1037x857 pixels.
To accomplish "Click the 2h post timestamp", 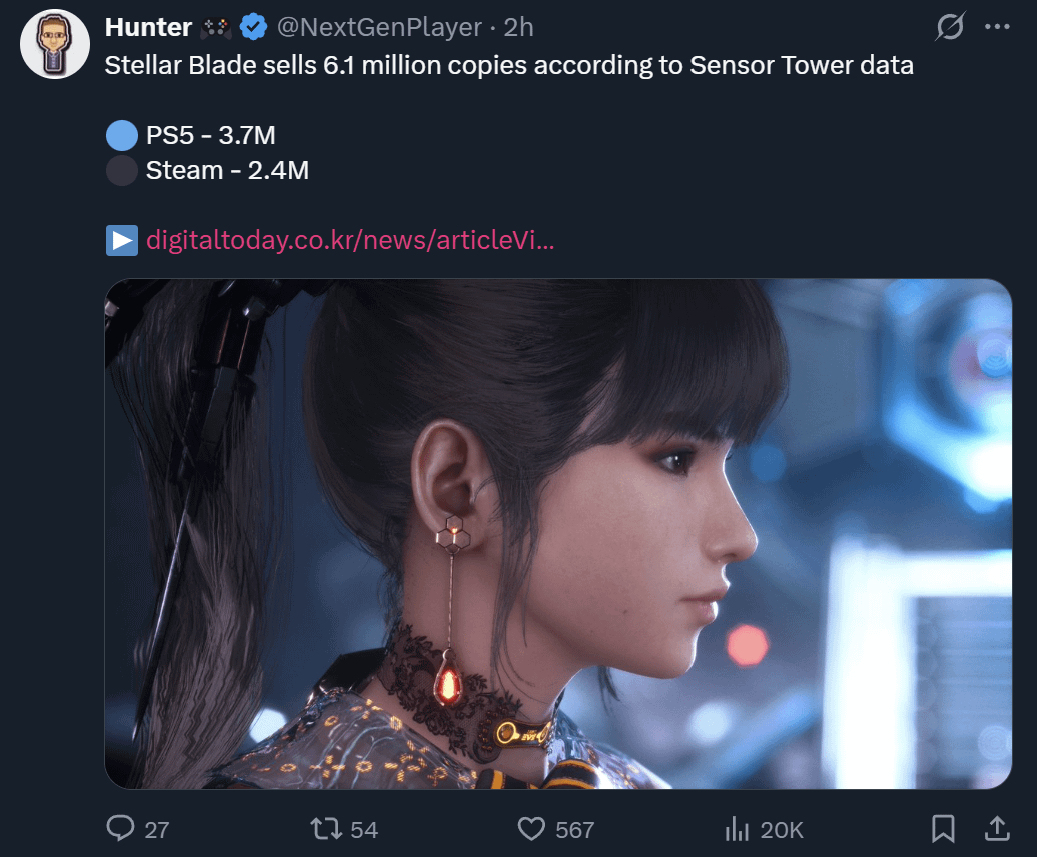I will pos(518,28).
